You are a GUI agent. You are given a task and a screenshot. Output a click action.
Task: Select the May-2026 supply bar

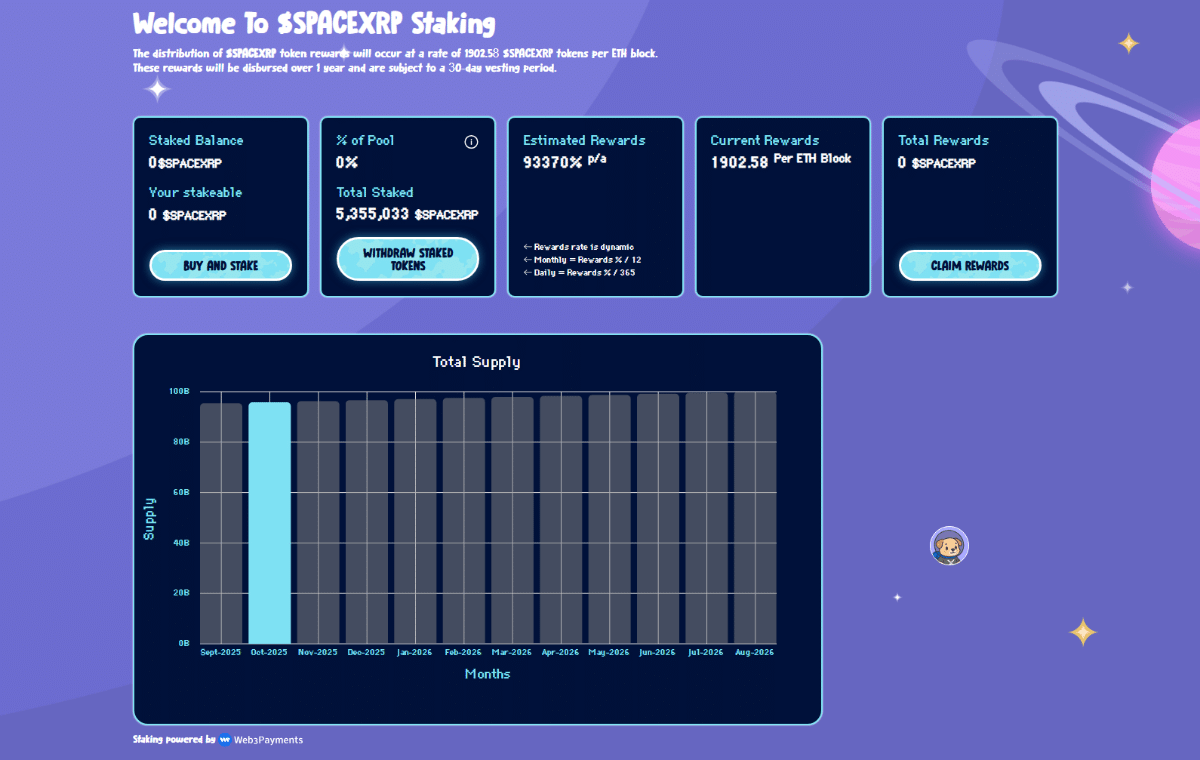coord(609,519)
